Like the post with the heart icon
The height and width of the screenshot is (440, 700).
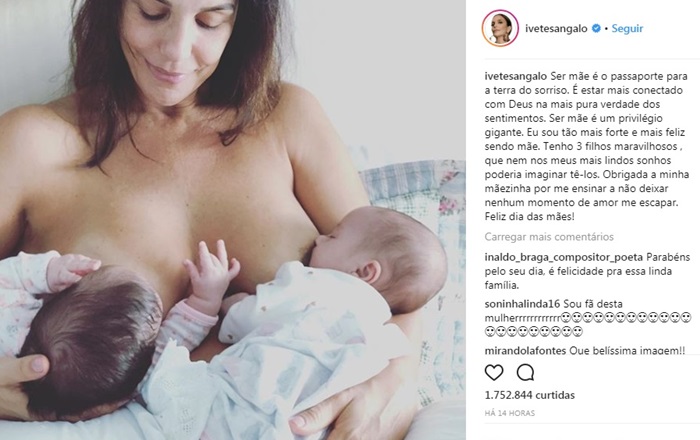(494, 372)
